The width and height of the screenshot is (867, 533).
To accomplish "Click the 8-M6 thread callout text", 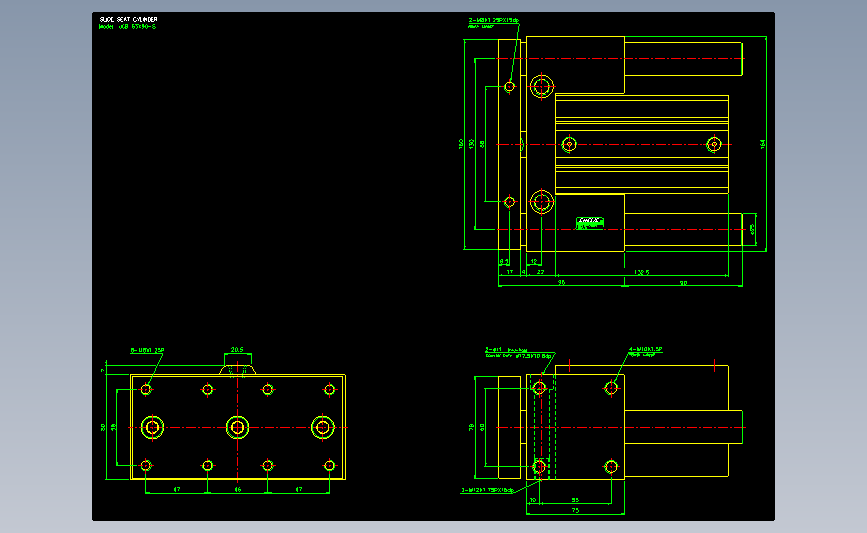I will pos(147,350).
